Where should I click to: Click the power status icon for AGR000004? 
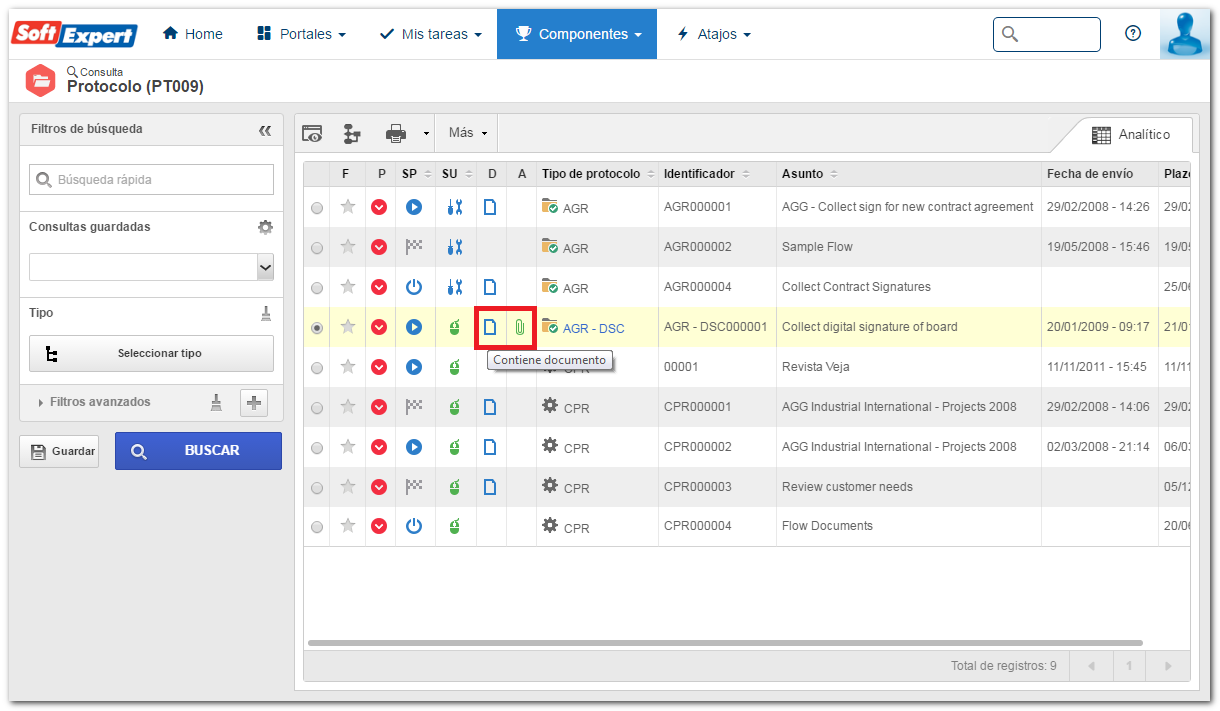(414, 287)
